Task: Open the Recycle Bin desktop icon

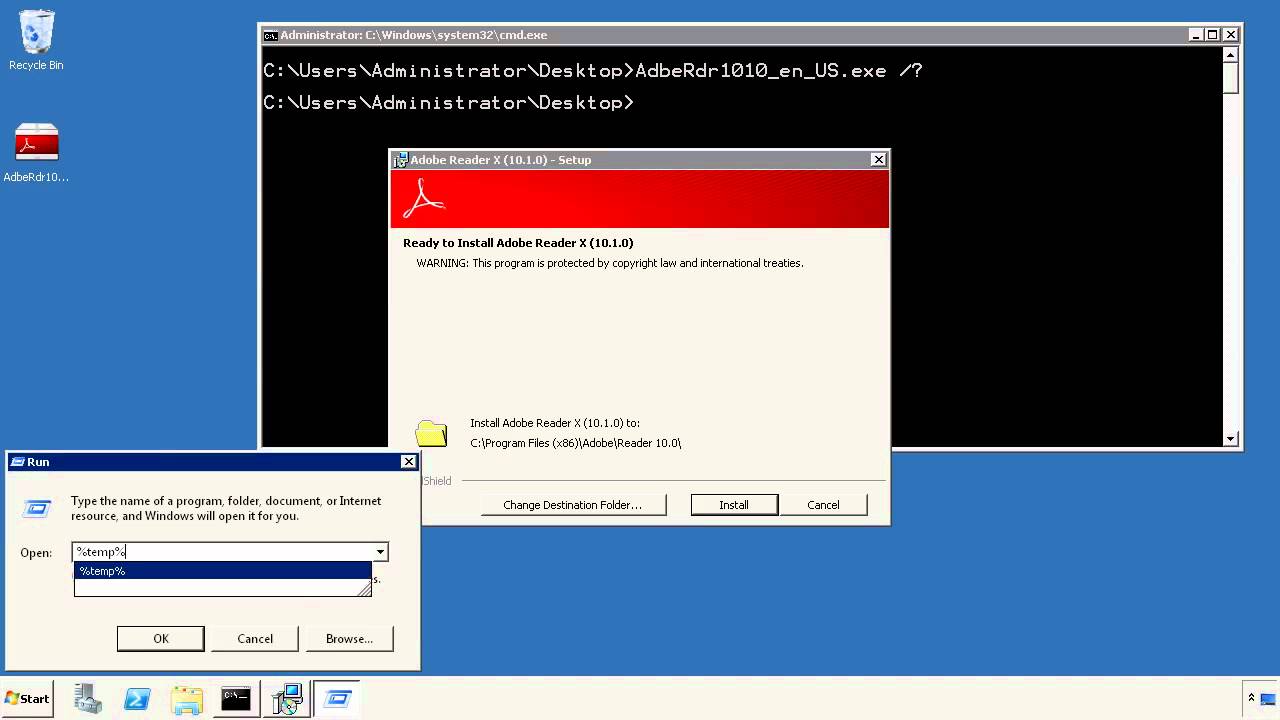Action: point(36,40)
